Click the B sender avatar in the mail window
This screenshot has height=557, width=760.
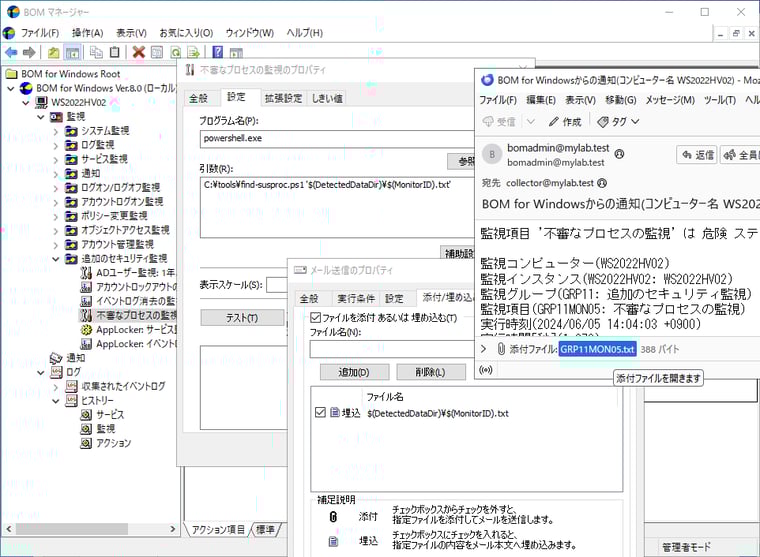coord(492,155)
